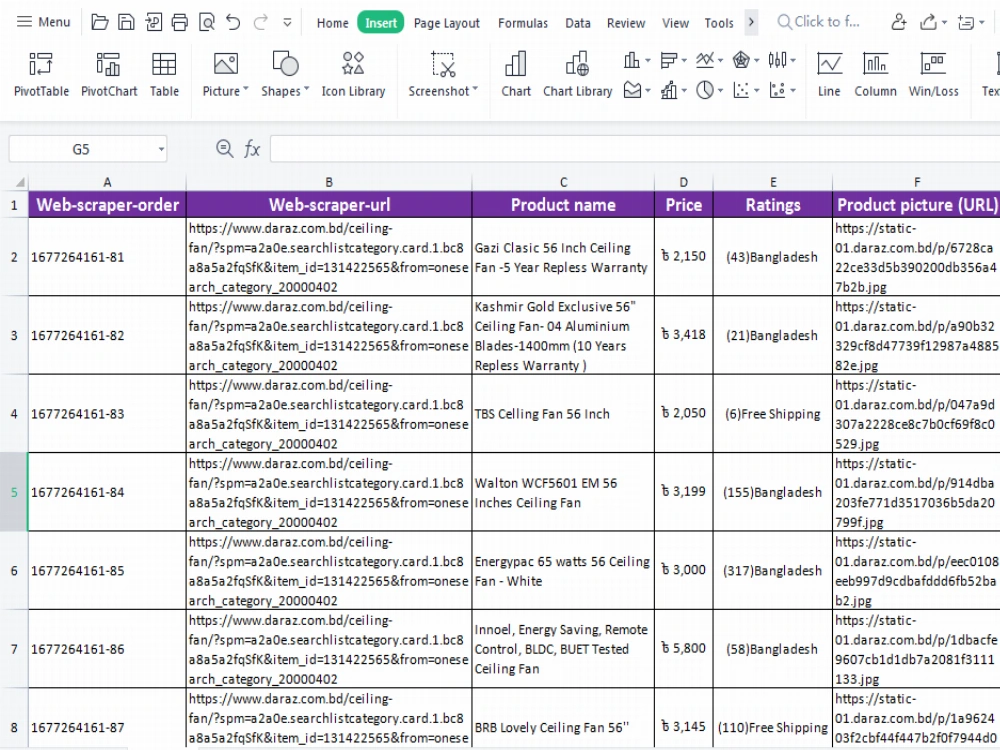Expand the quick access toolbar dropdown
Viewport: 1000px width, 750px height.
click(288, 23)
